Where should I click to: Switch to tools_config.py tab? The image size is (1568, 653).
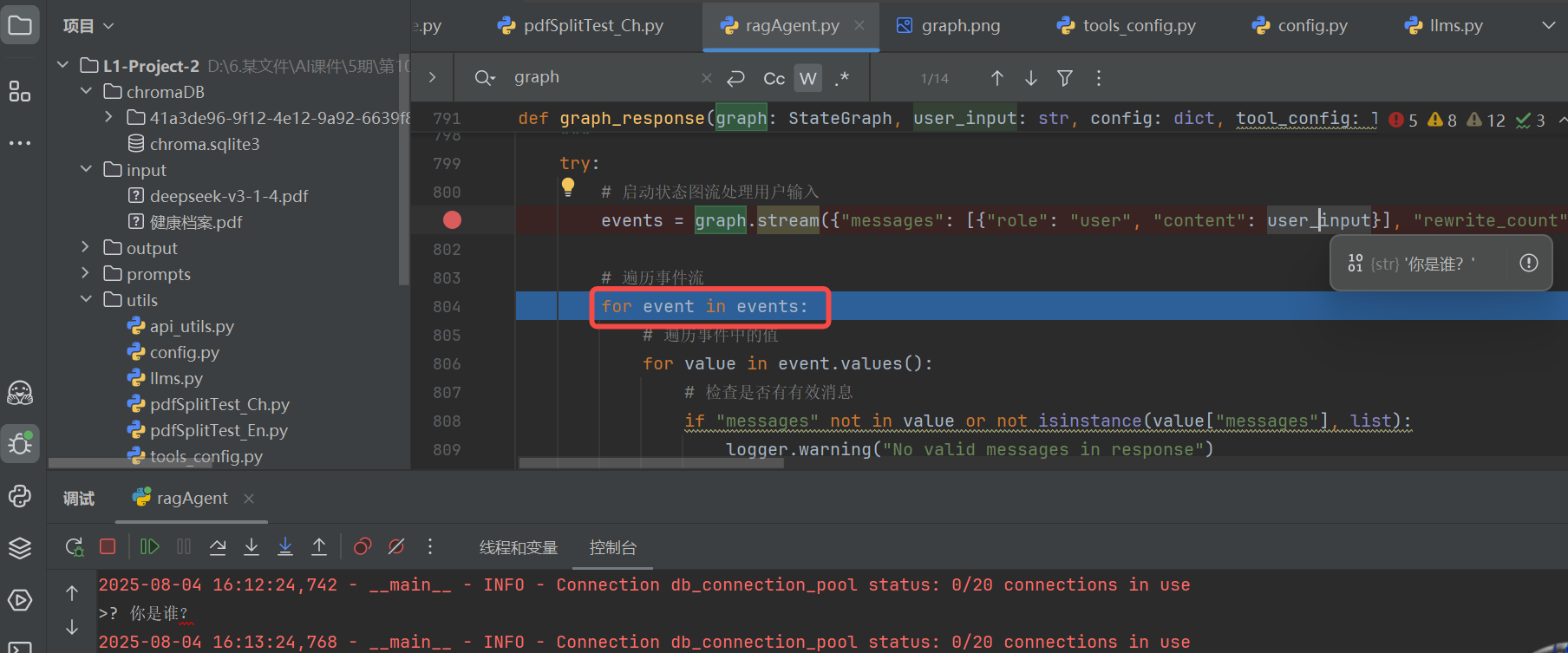coord(1126,26)
